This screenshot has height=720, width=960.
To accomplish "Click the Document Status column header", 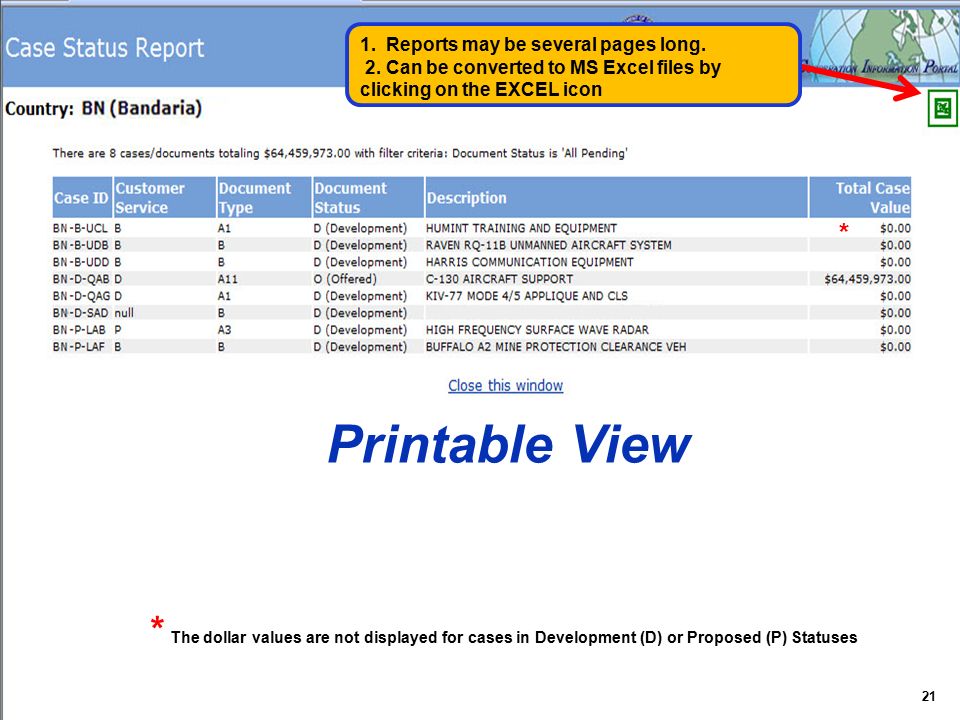I will [x=368, y=198].
